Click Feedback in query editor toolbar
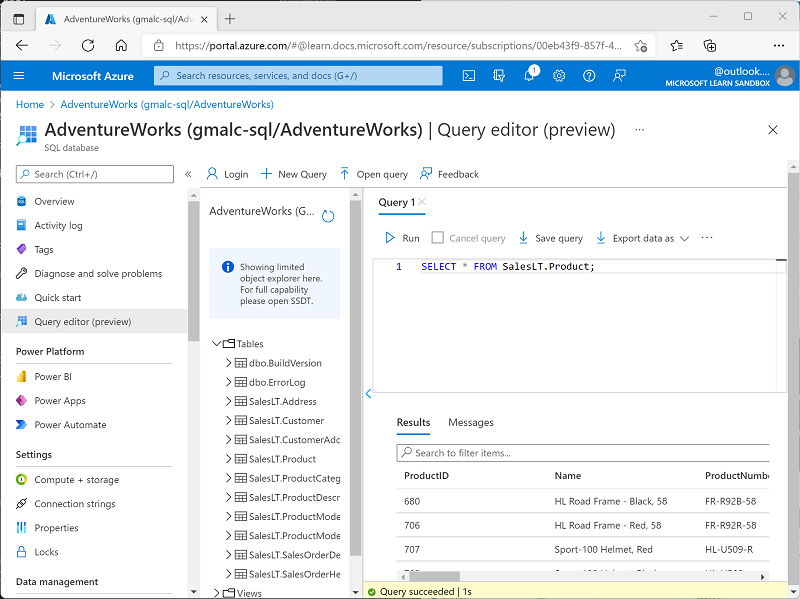Viewport: 800px width, 599px height. 449,174
